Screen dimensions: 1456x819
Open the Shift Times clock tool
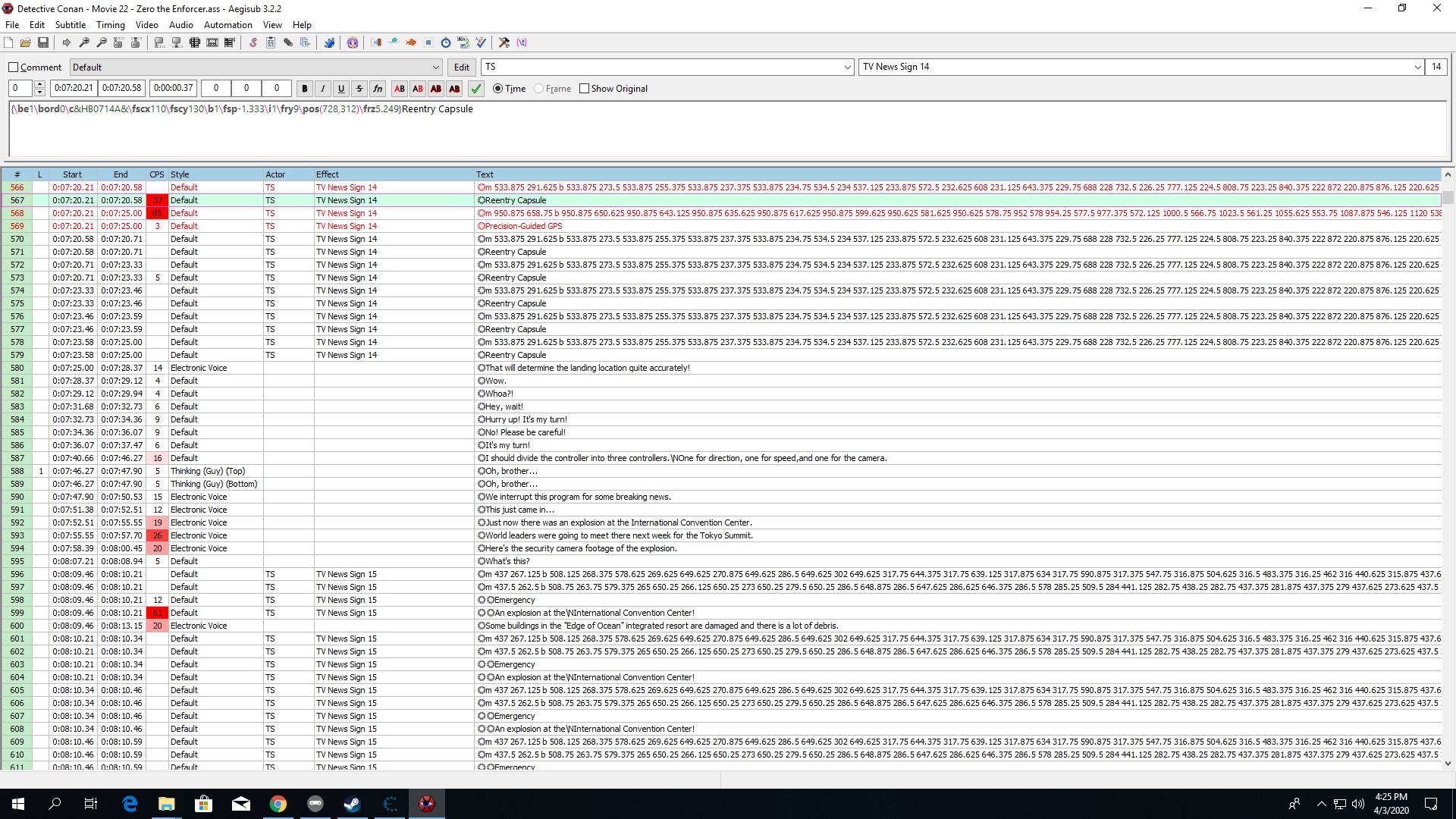[x=446, y=42]
